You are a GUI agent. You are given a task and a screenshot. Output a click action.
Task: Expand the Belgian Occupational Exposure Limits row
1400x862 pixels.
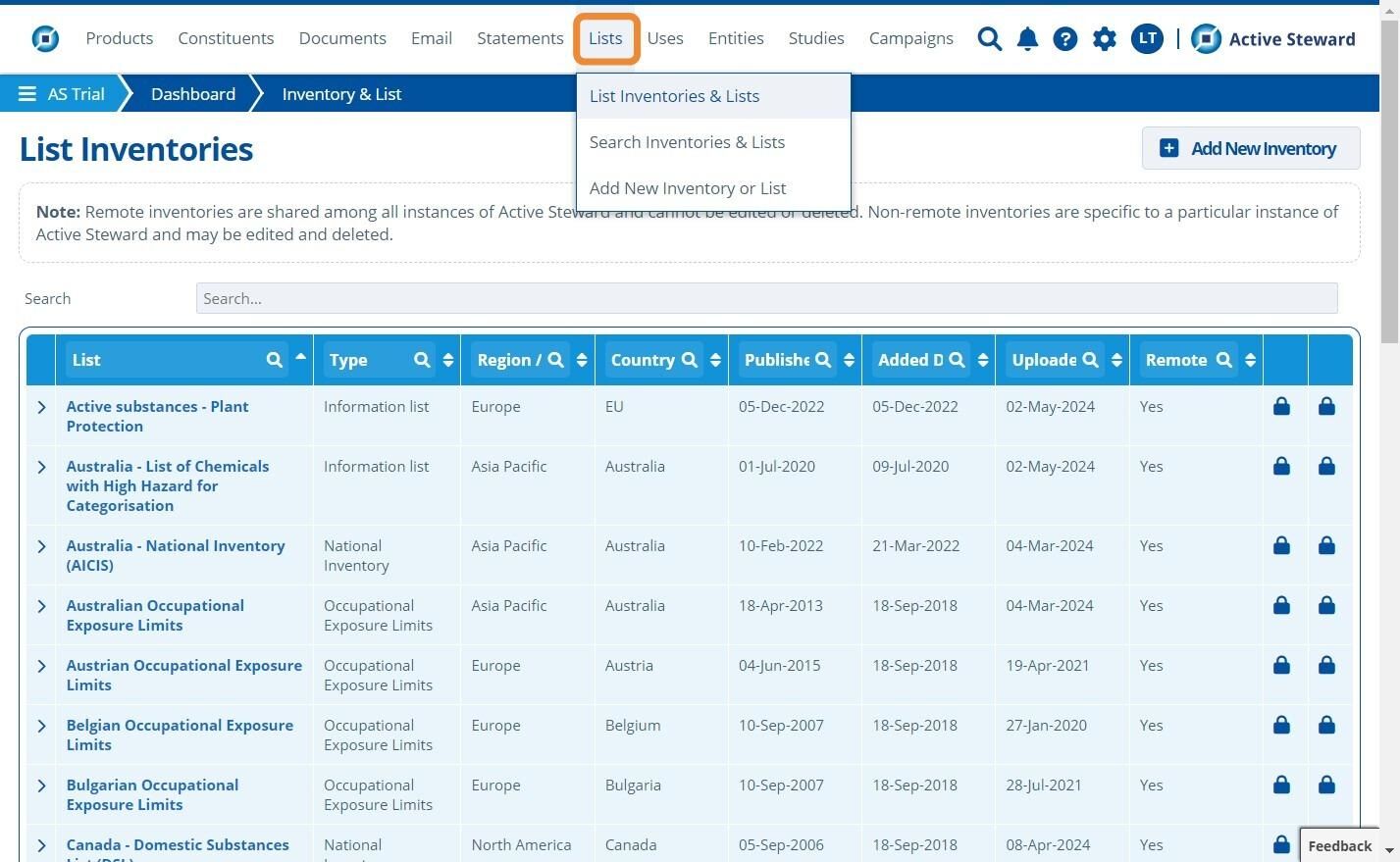(x=41, y=726)
